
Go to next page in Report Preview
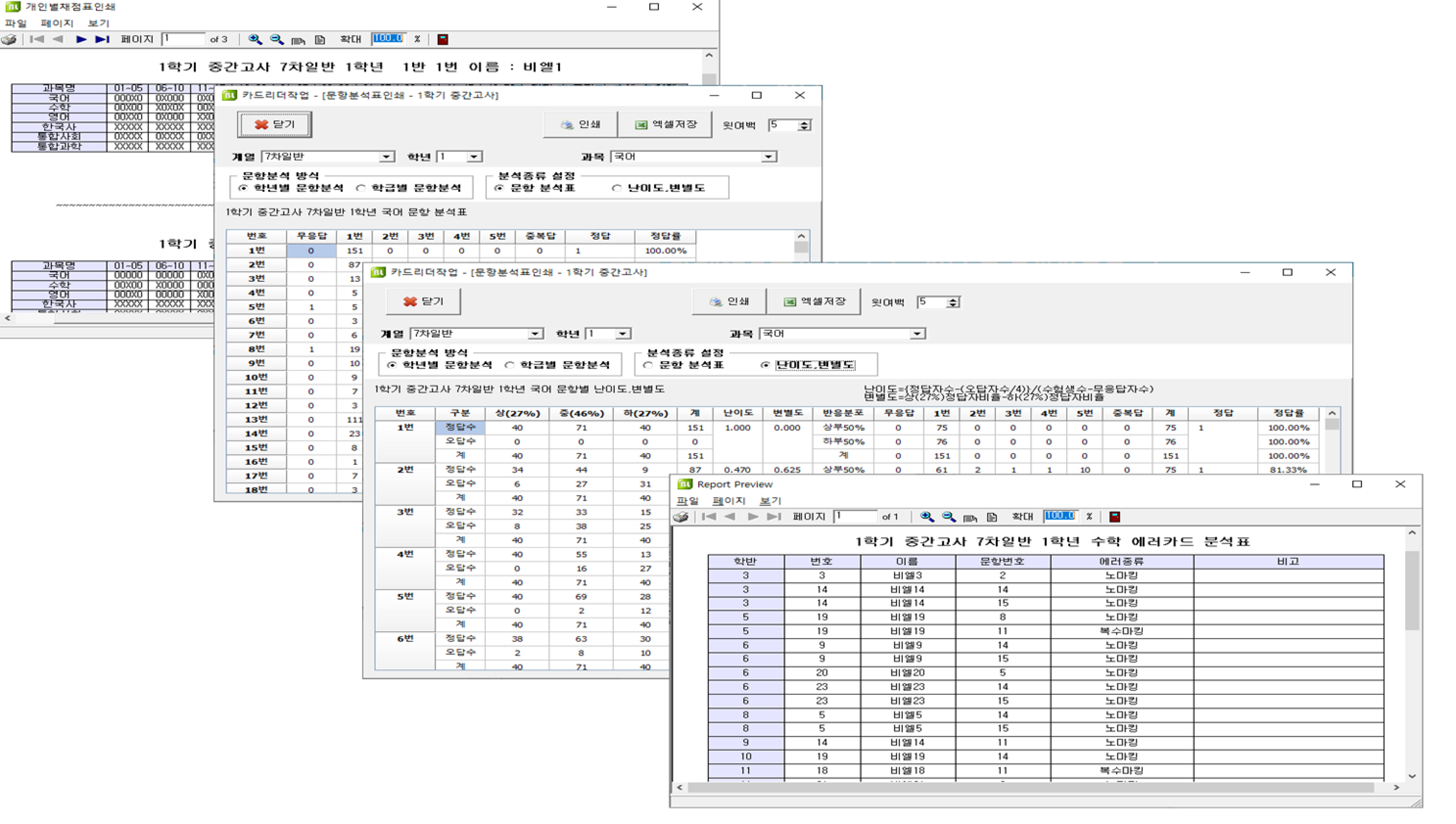click(753, 517)
